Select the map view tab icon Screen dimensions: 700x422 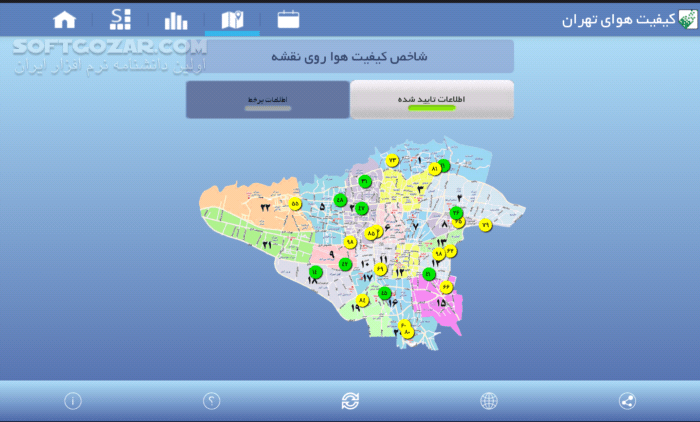[x=233, y=20]
